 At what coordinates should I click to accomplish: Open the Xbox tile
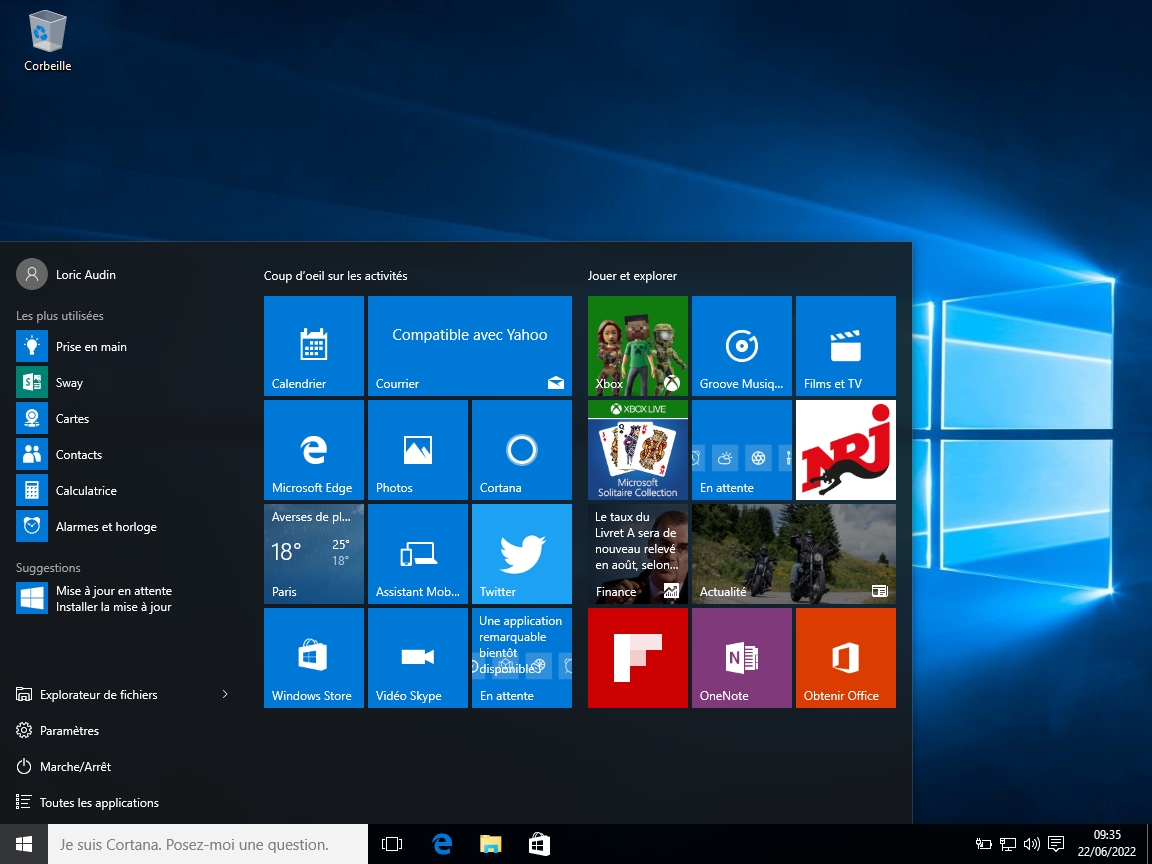coord(638,346)
